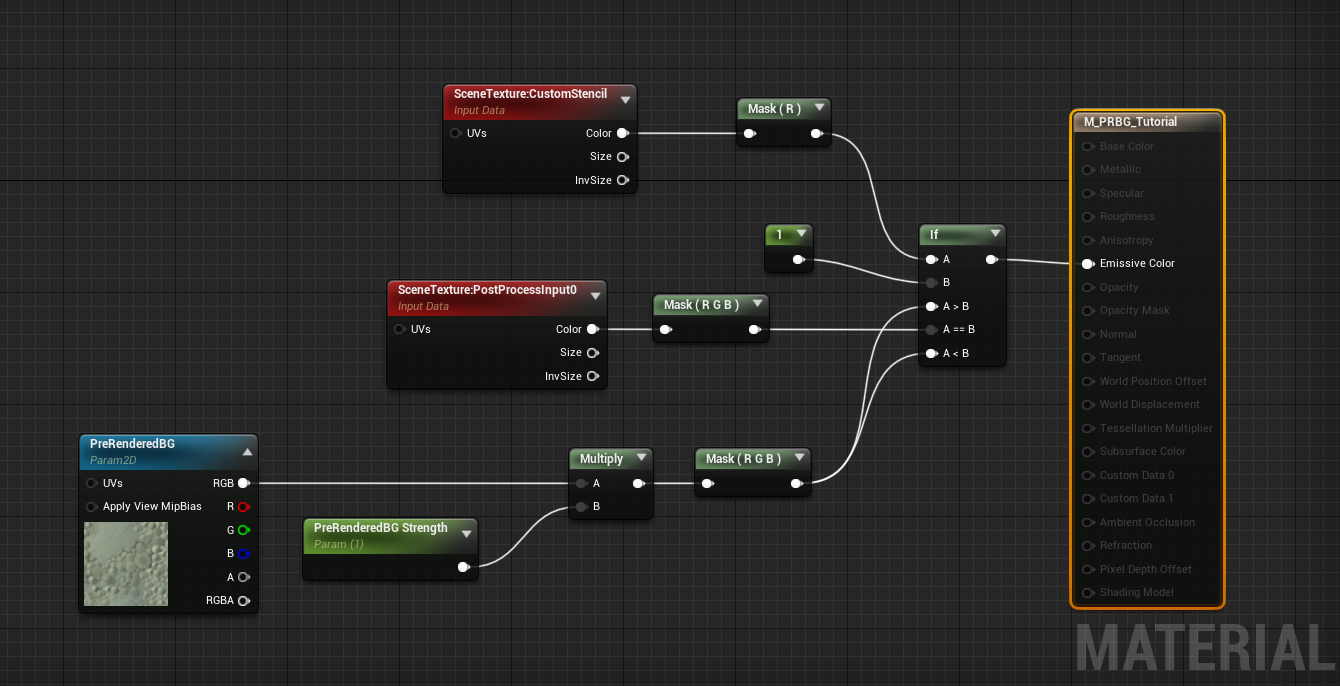Open the SceneTexture:CustomStencil node dropdown
The image size is (1340, 686).
pos(626,100)
